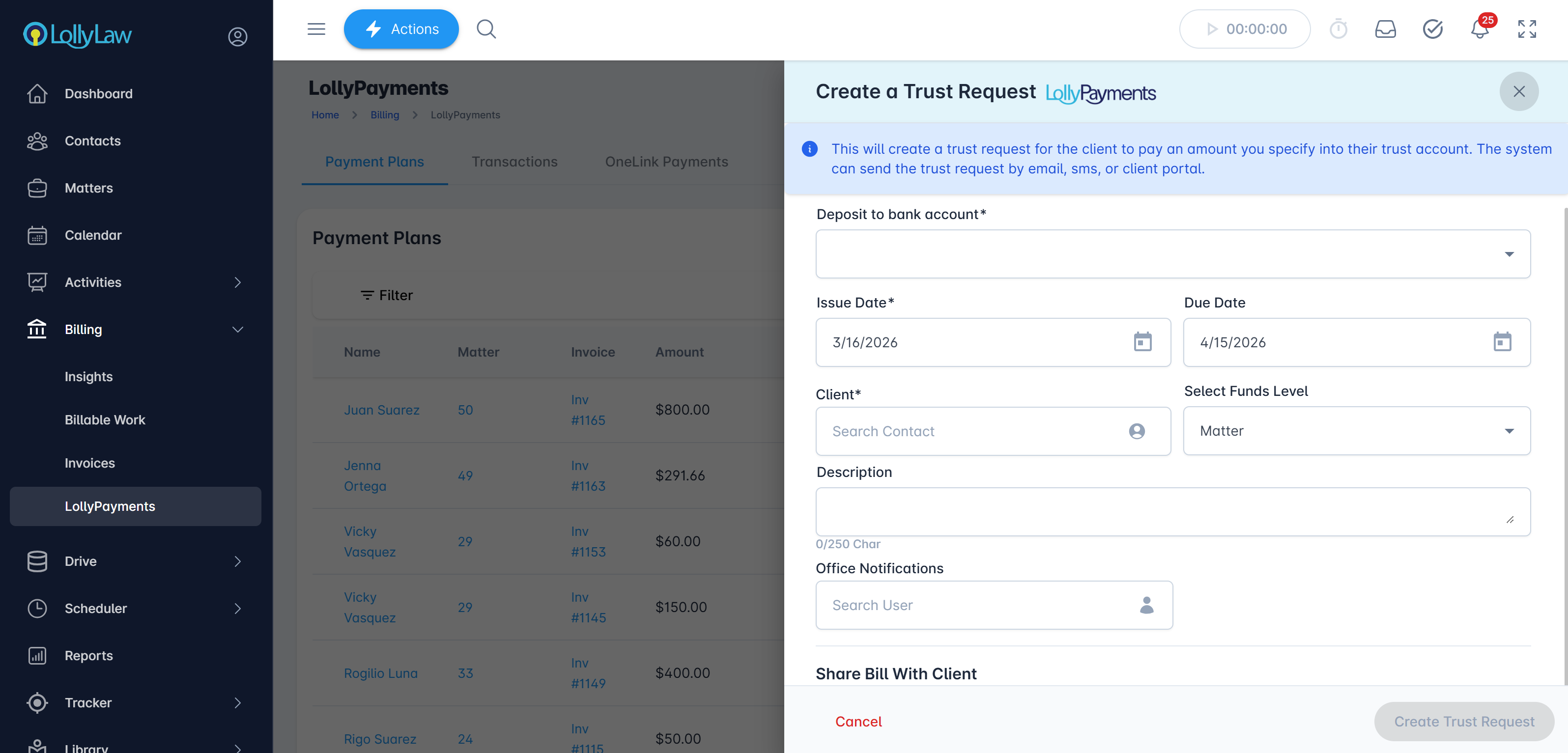Open the Issue Date calendar picker
The width and height of the screenshot is (1568, 753).
click(1142, 342)
